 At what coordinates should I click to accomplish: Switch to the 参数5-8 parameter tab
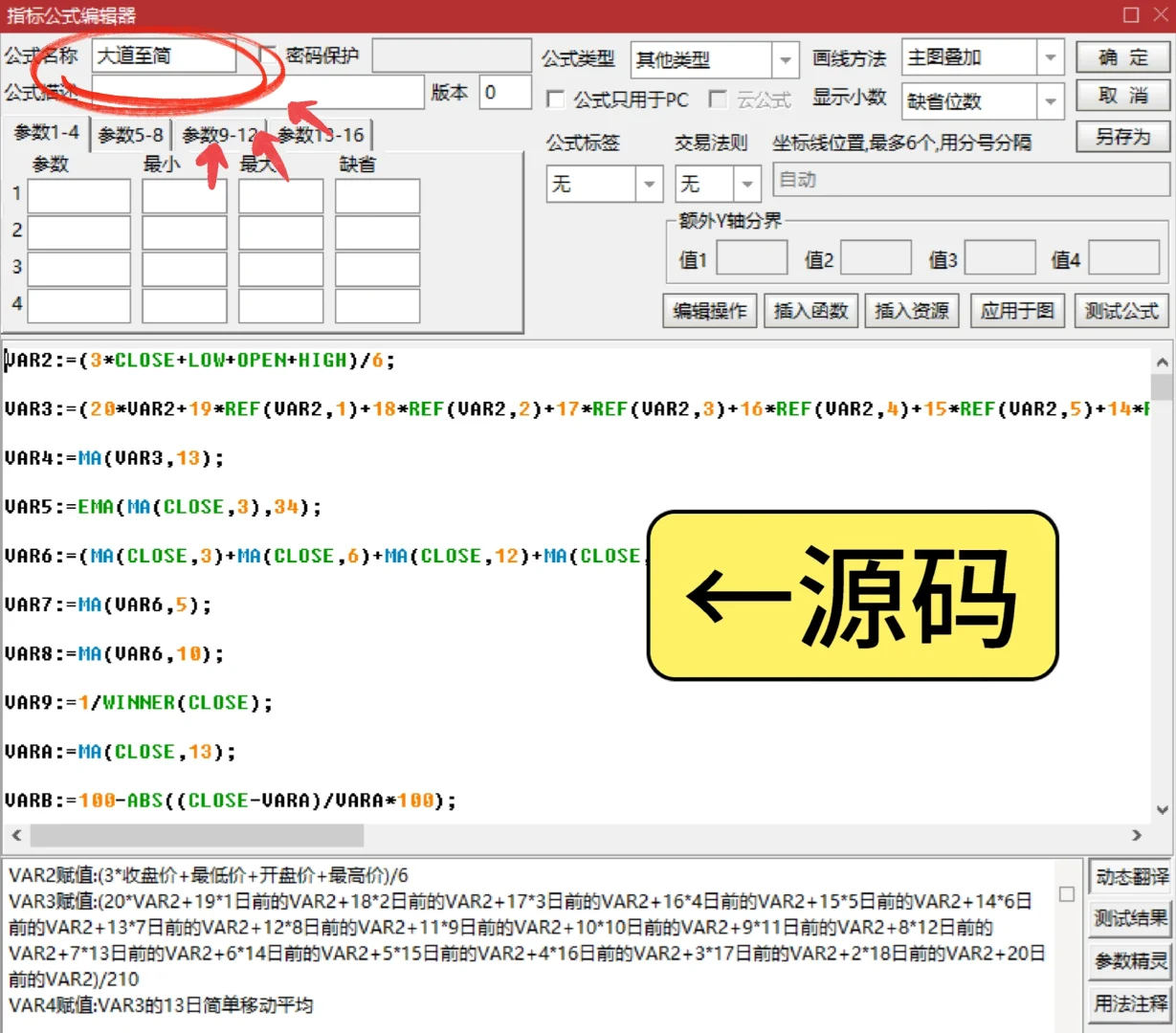point(128,134)
